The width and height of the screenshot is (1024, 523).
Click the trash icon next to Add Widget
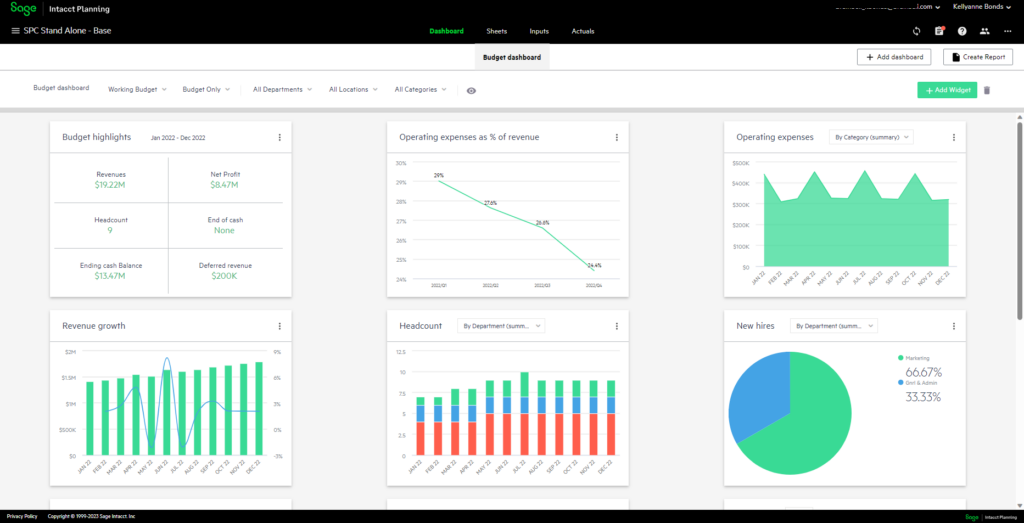click(988, 90)
